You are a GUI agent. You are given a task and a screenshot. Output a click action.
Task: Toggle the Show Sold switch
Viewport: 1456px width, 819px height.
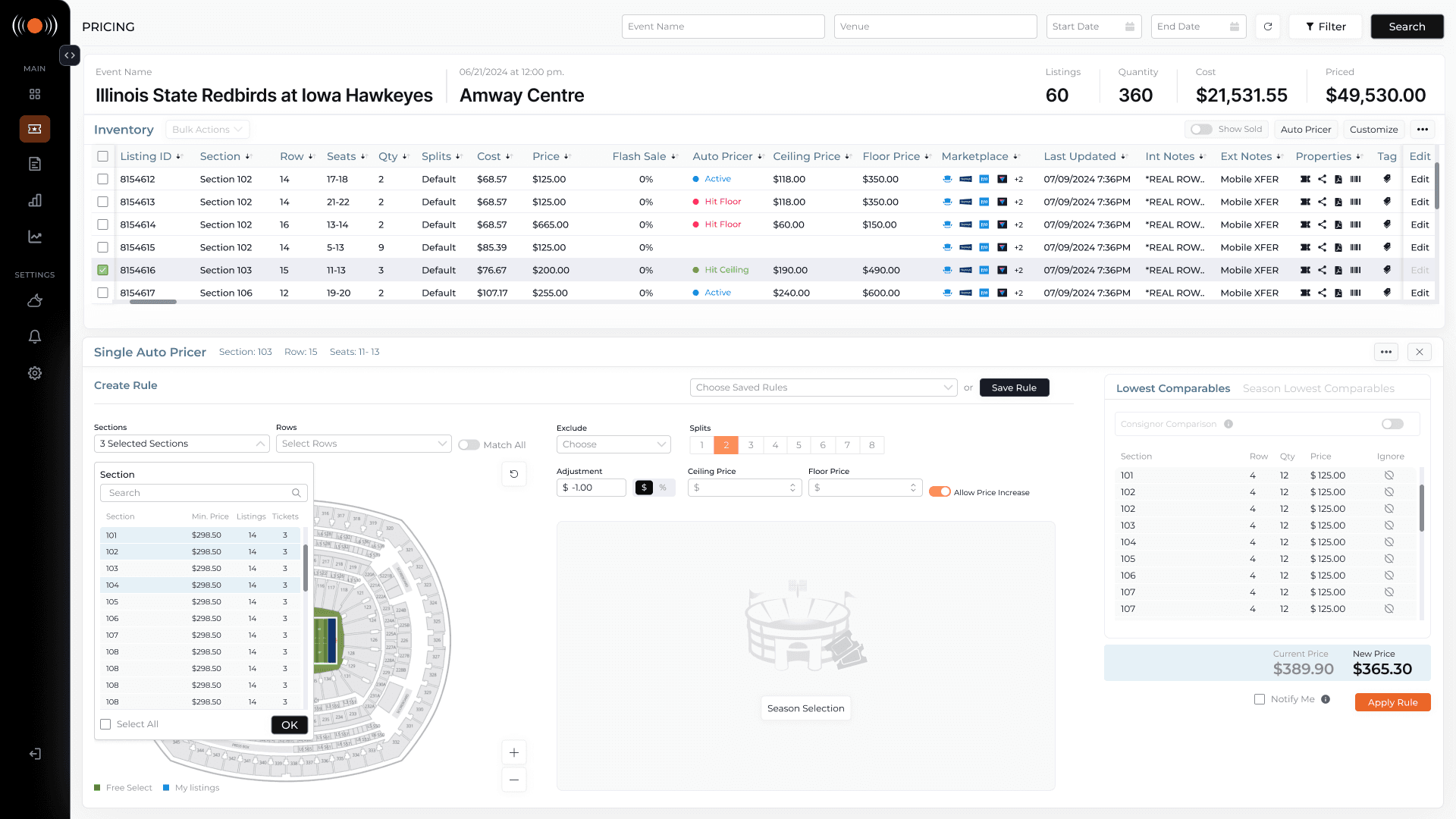1201,130
